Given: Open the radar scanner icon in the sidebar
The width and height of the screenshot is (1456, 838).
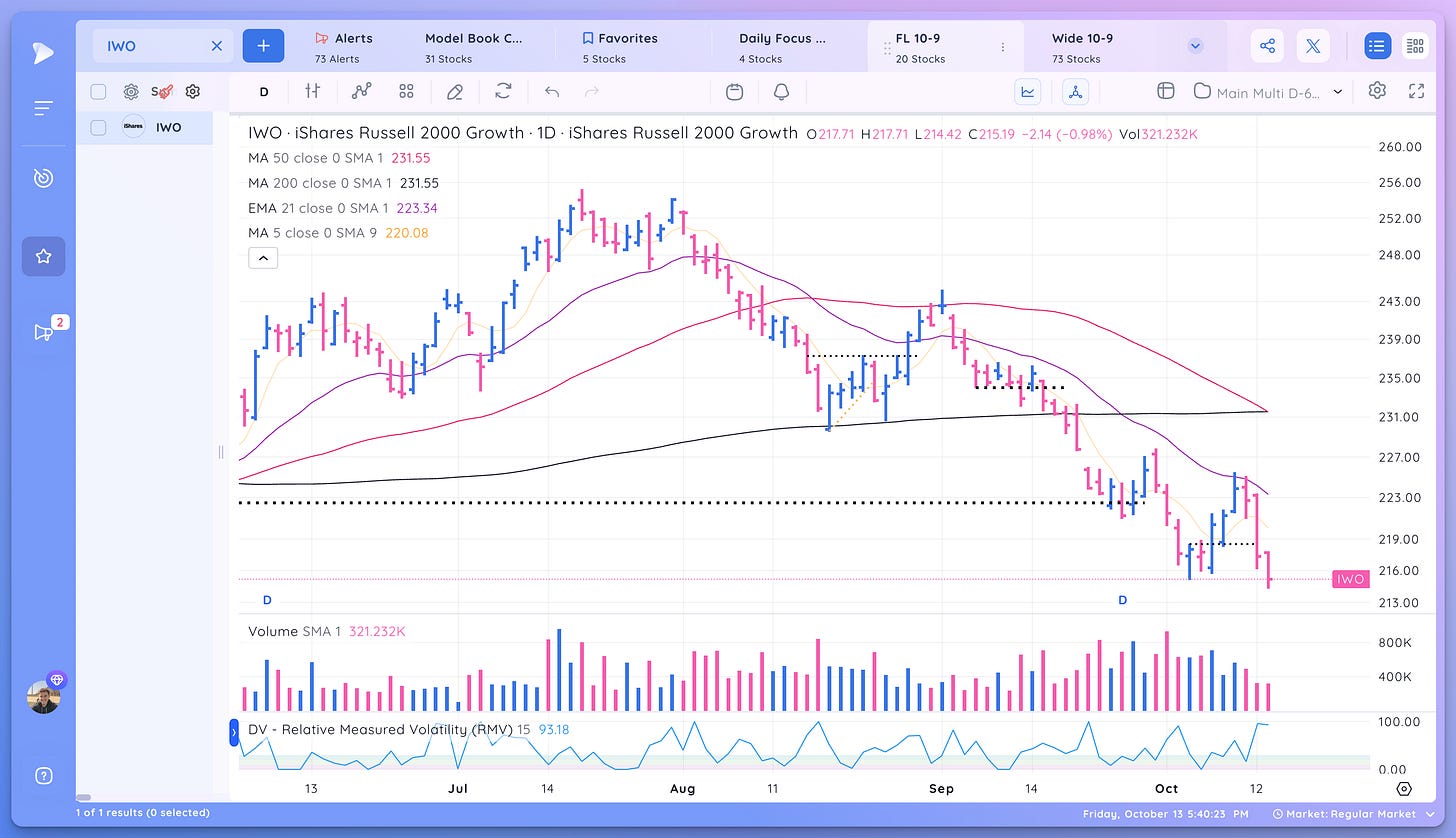Looking at the screenshot, I should [x=43, y=178].
